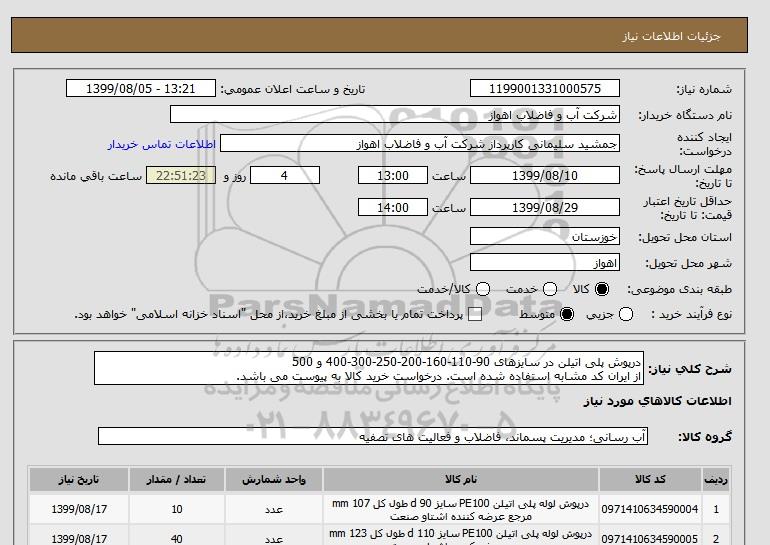This screenshot has width=770, height=545.
Task: Click the کد کالا column header
Action: point(650,479)
